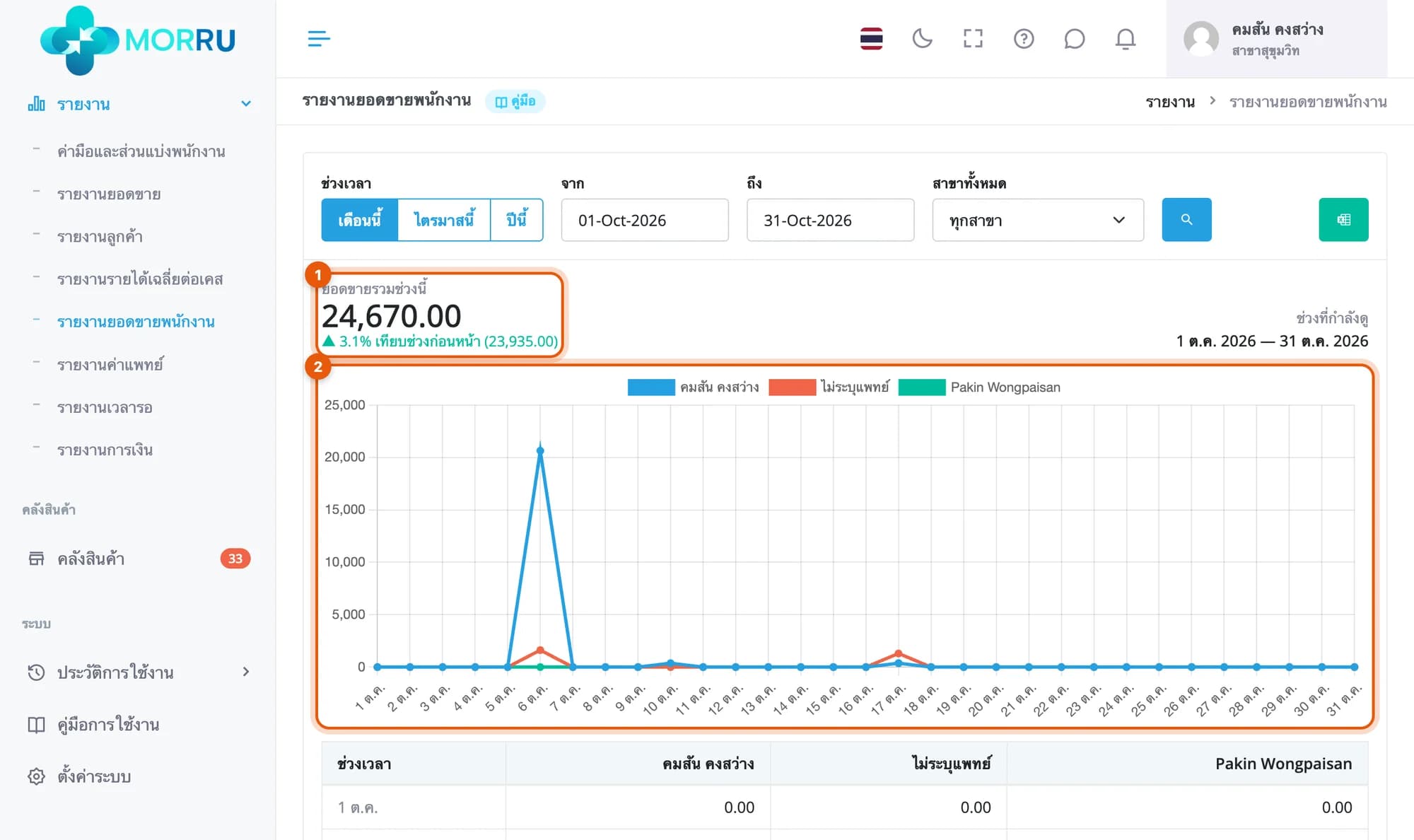Open the chat message bubble icon
The height and width of the screenshot is (840, 1414).
click(1075, 38)
